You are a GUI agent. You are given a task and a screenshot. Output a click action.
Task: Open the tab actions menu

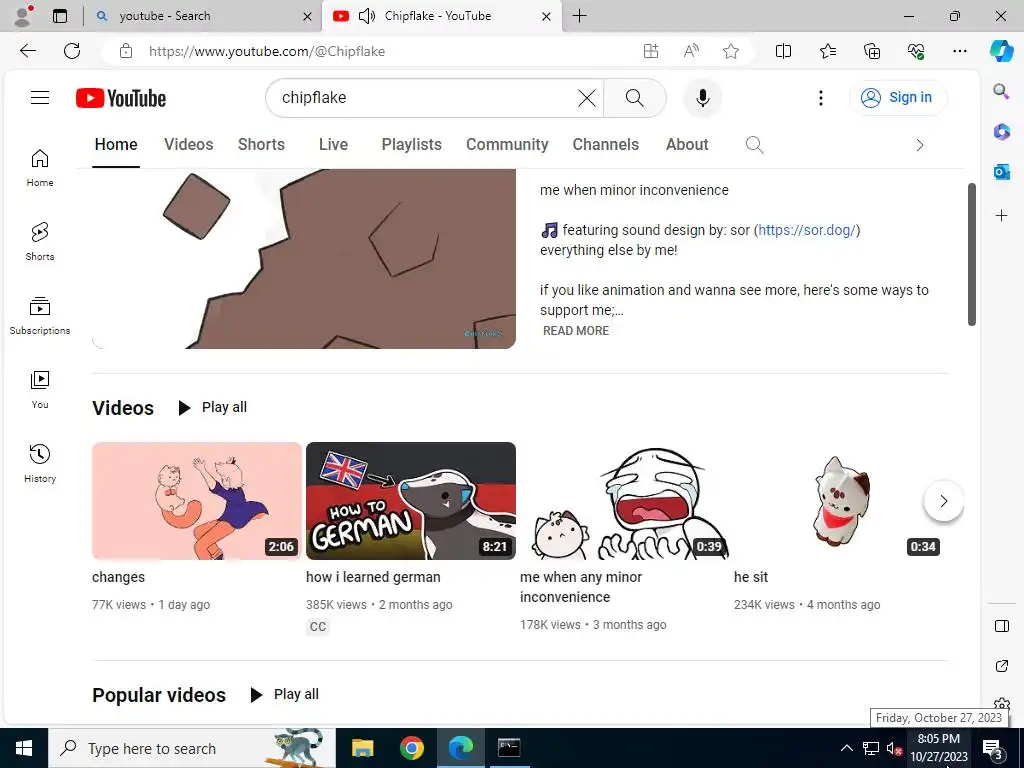59,16
